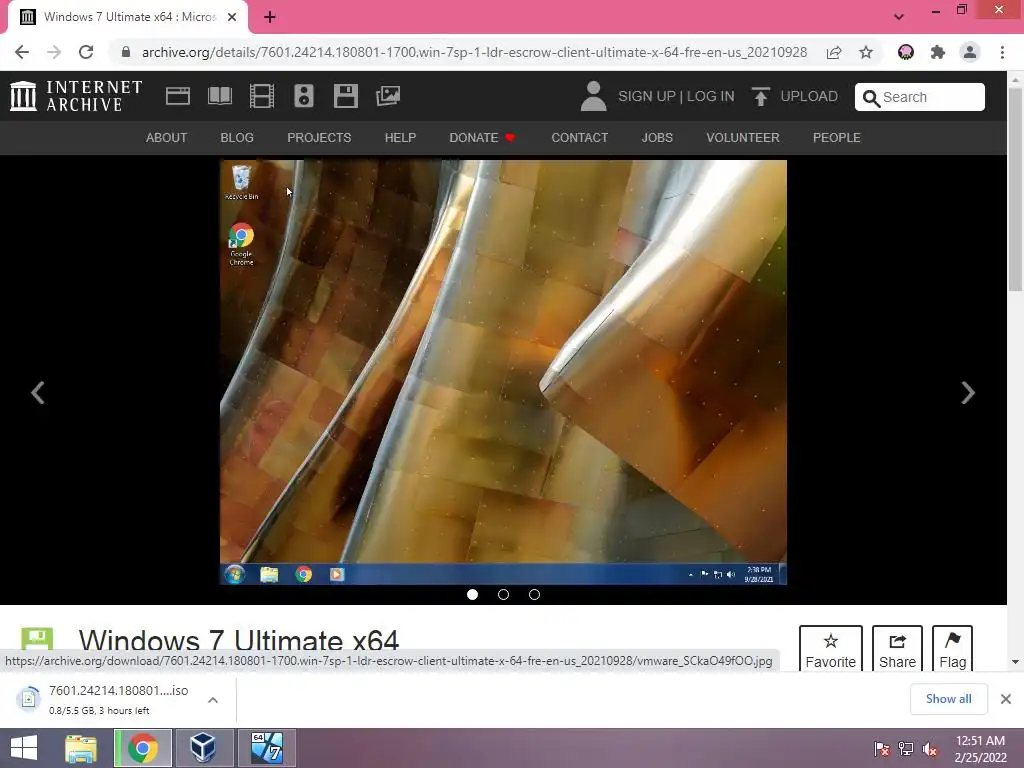The height and width of the screenshot is (768, 1024).
Task: Open the tab search dropdown arrow
Action: click(899, 17)
